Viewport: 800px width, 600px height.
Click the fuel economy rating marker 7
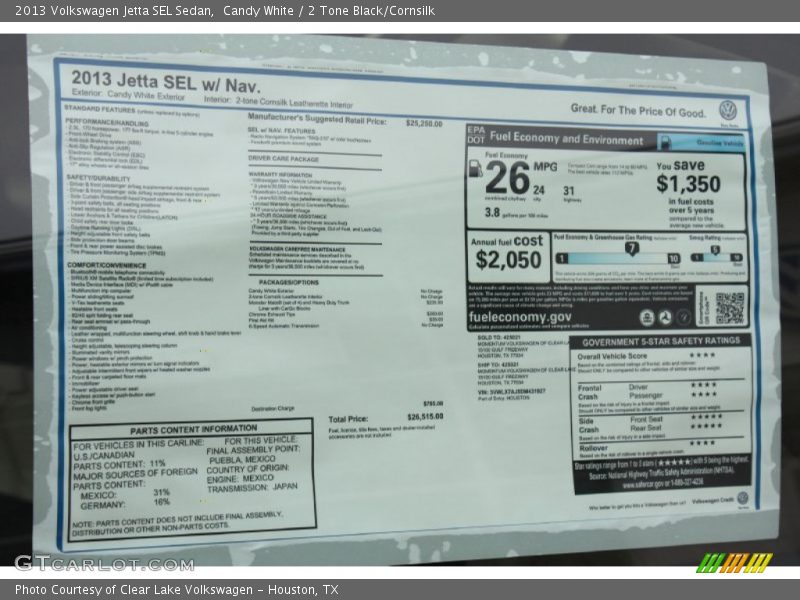point(632,249)
